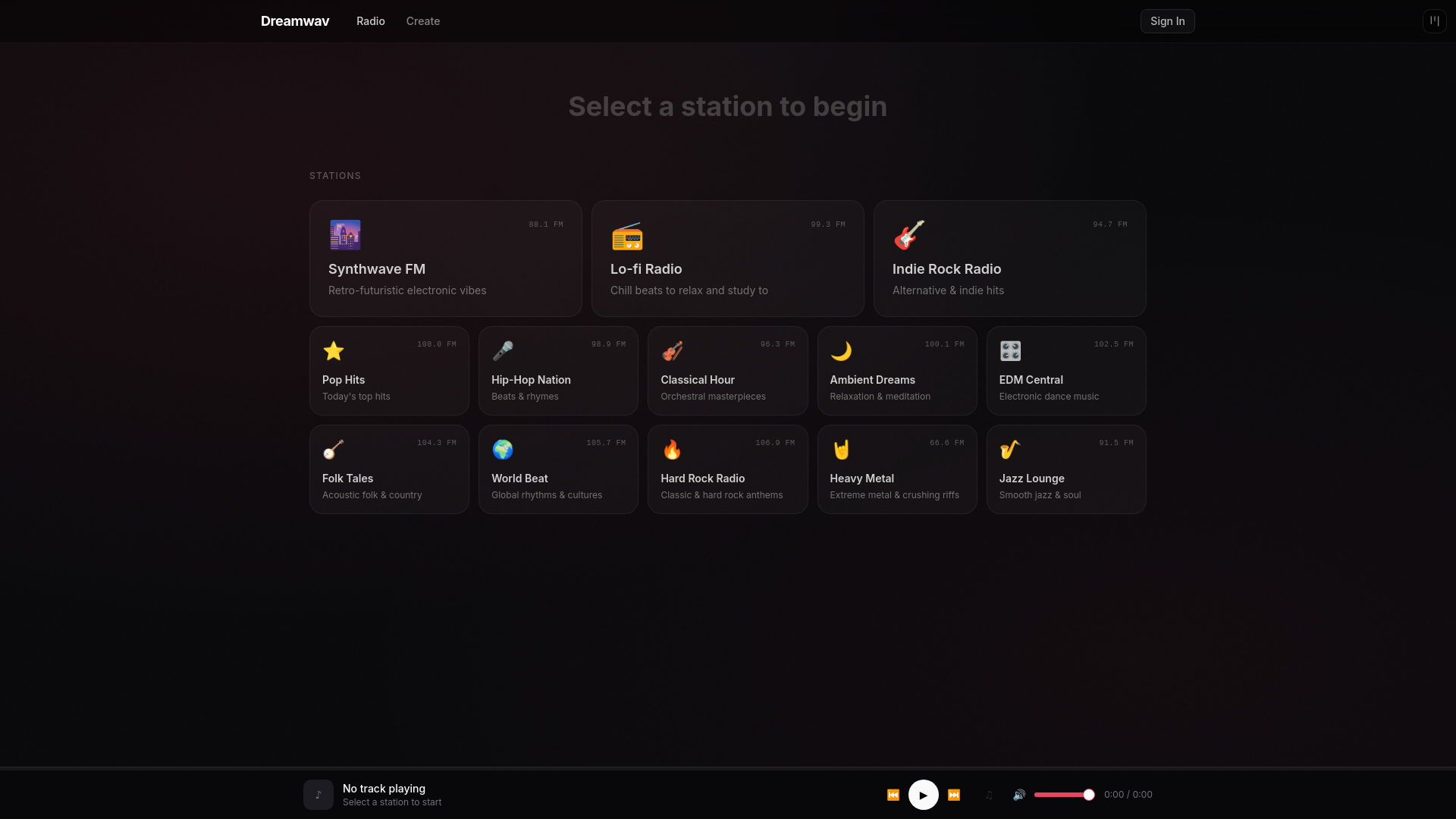Open the equalizer bars icon top right

1435,21
